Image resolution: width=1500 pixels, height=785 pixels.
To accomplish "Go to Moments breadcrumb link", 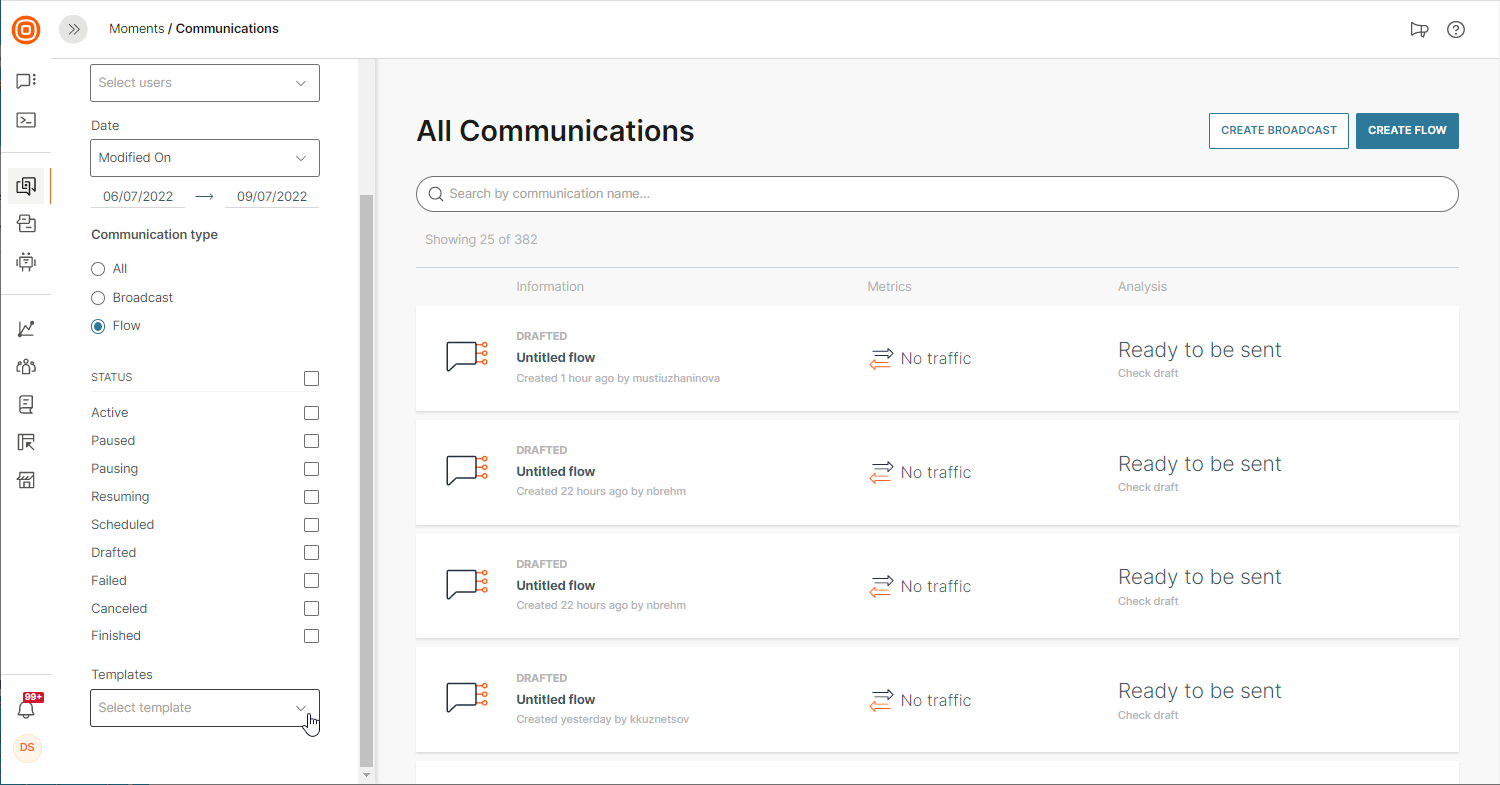I will (x=136, y=29).
